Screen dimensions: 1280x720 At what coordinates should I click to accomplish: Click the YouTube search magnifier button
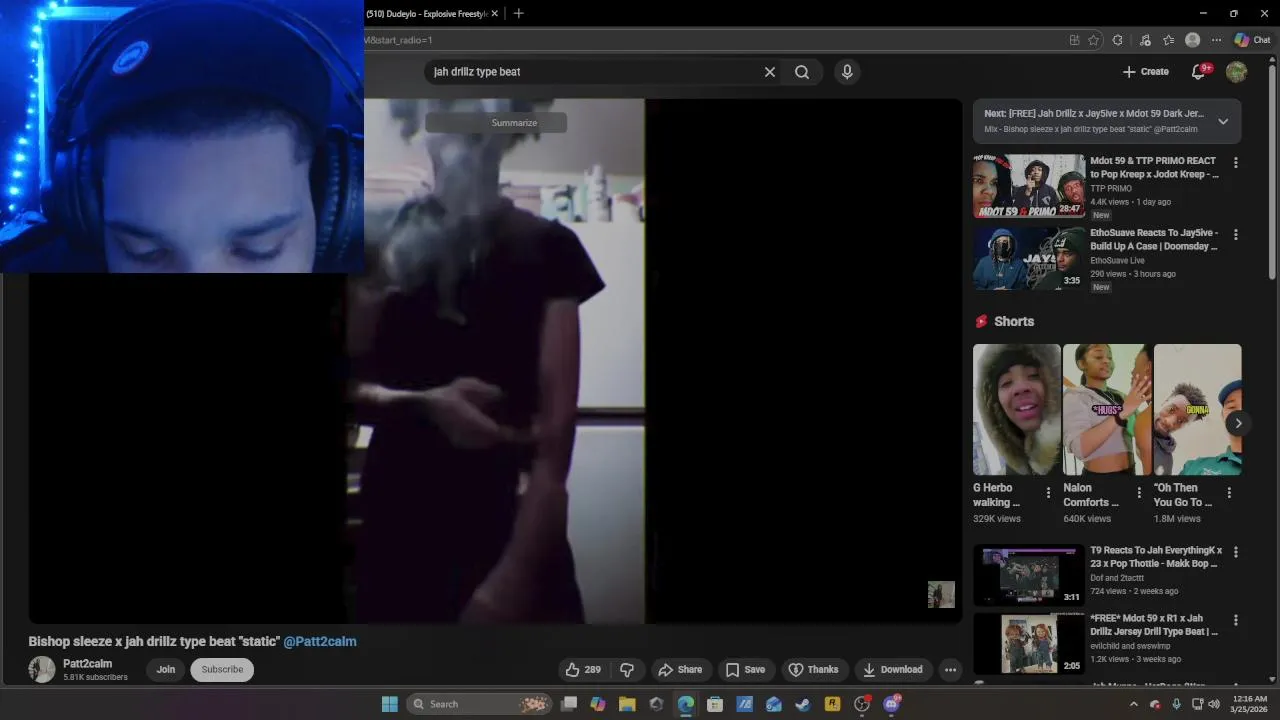pyautogui.click(x=802, y=72)
